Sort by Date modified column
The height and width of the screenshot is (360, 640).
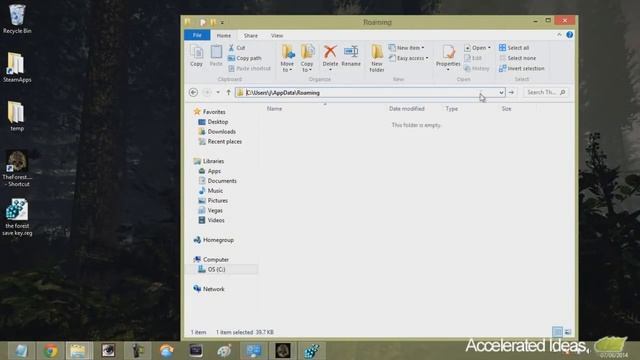(407, 109)
